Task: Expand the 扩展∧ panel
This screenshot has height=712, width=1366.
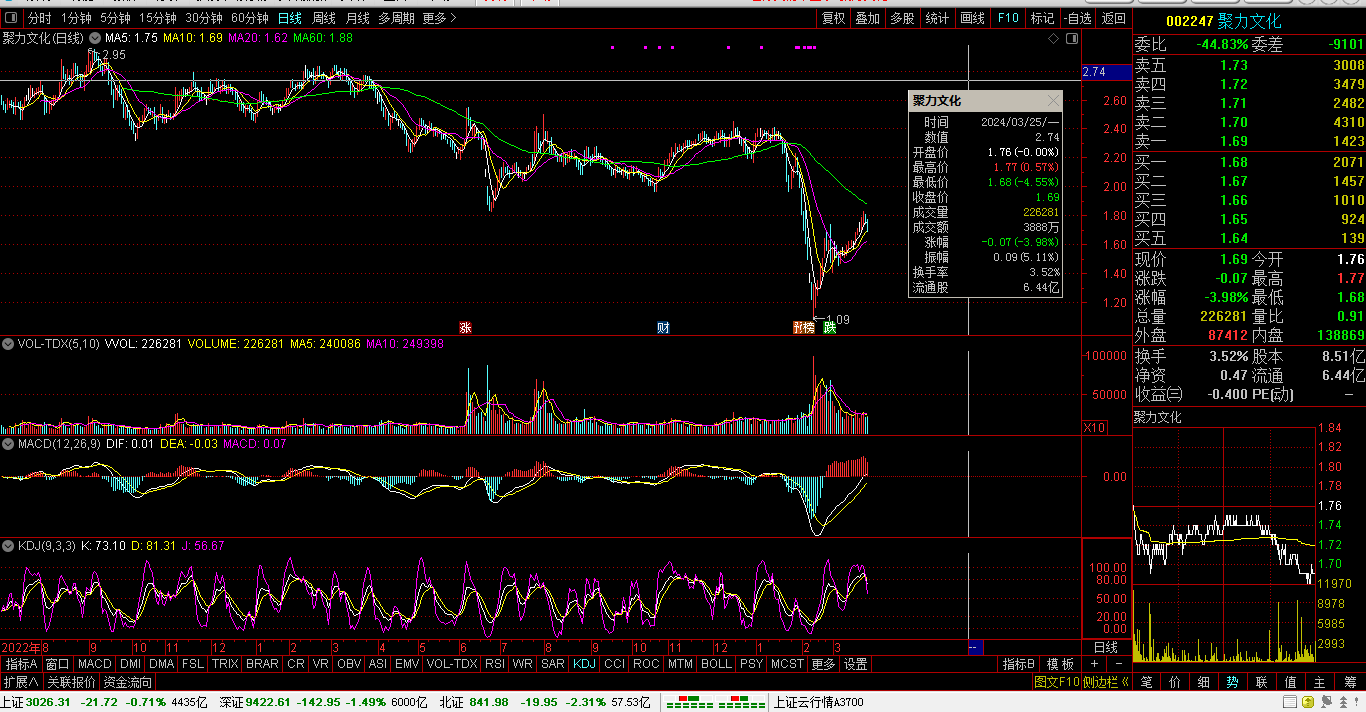Action: [20, 682]
